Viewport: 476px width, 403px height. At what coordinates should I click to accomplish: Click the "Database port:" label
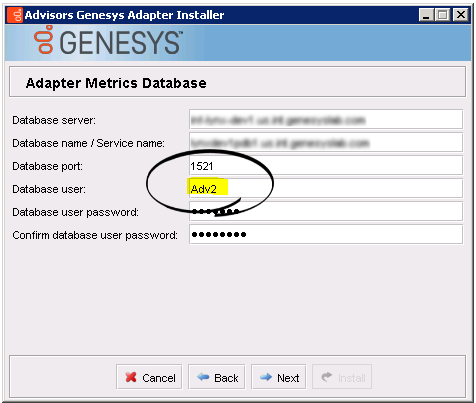click(x=47, y=166)
